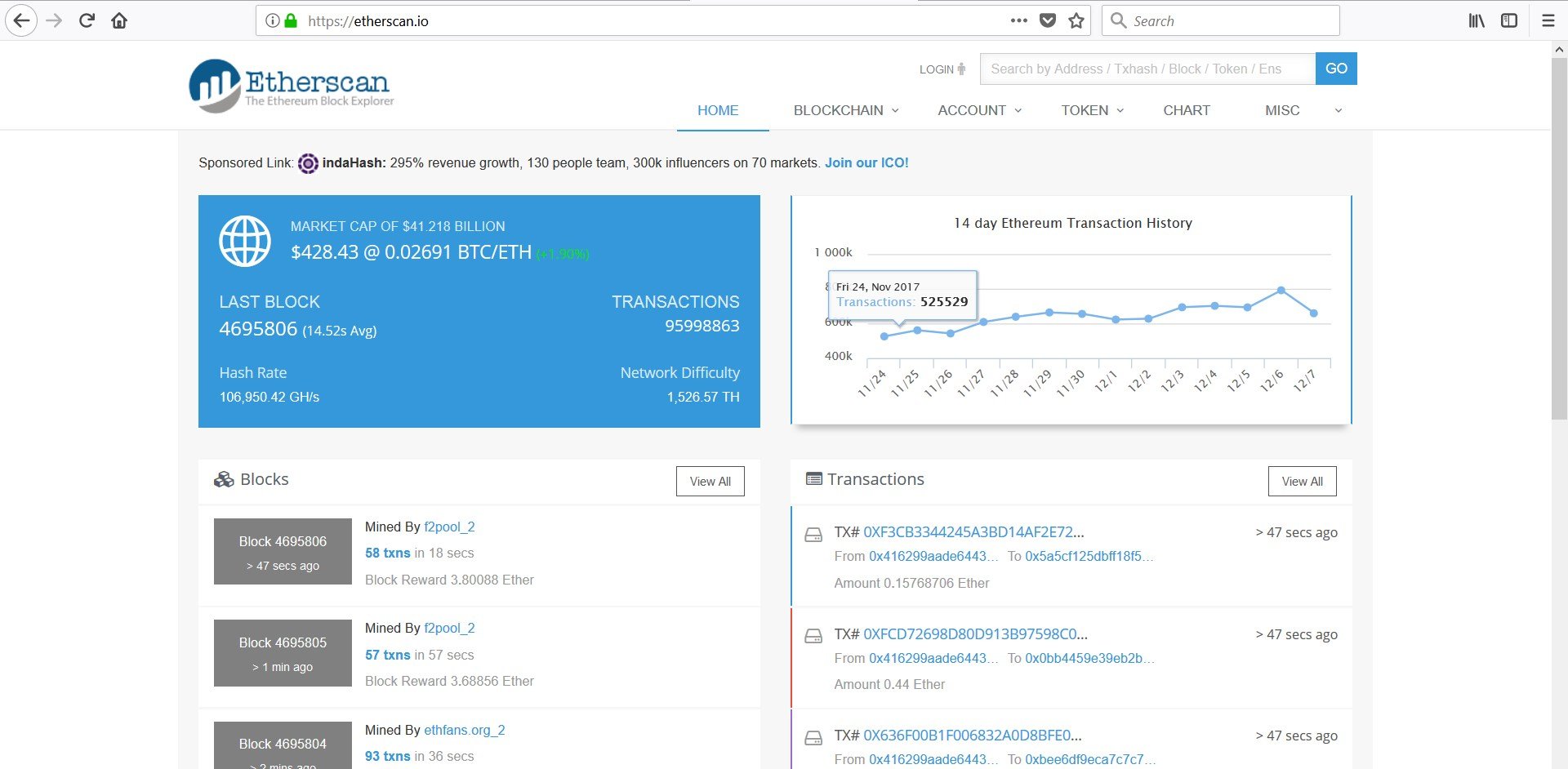Click the page vertical scrollbar thumb
1568x769 pixels.
tap(1559, 238)
